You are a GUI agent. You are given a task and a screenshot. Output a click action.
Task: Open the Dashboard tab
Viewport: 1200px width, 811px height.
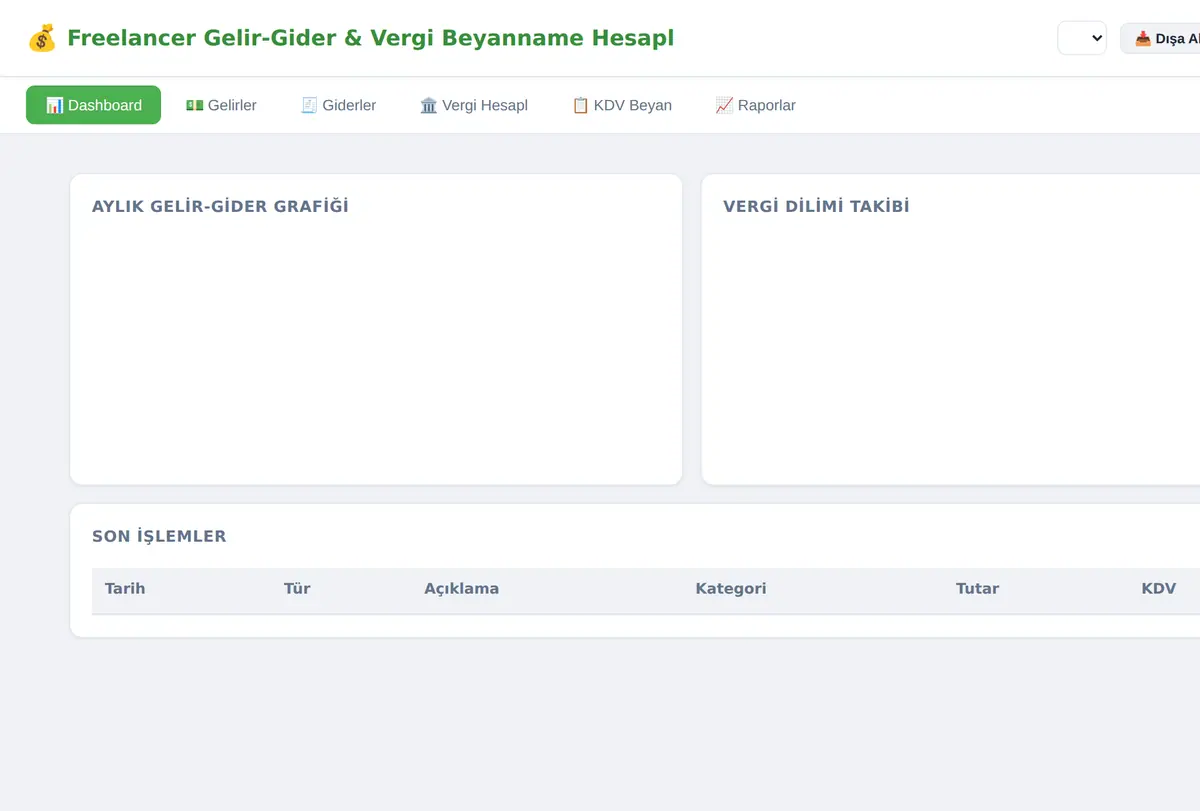(93, 105)
